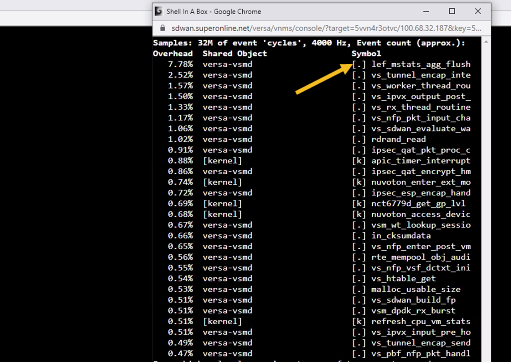The width and height of the screenshot is (511, 362).
Task: Click the padlock site security icon
Action: point(163,28)
